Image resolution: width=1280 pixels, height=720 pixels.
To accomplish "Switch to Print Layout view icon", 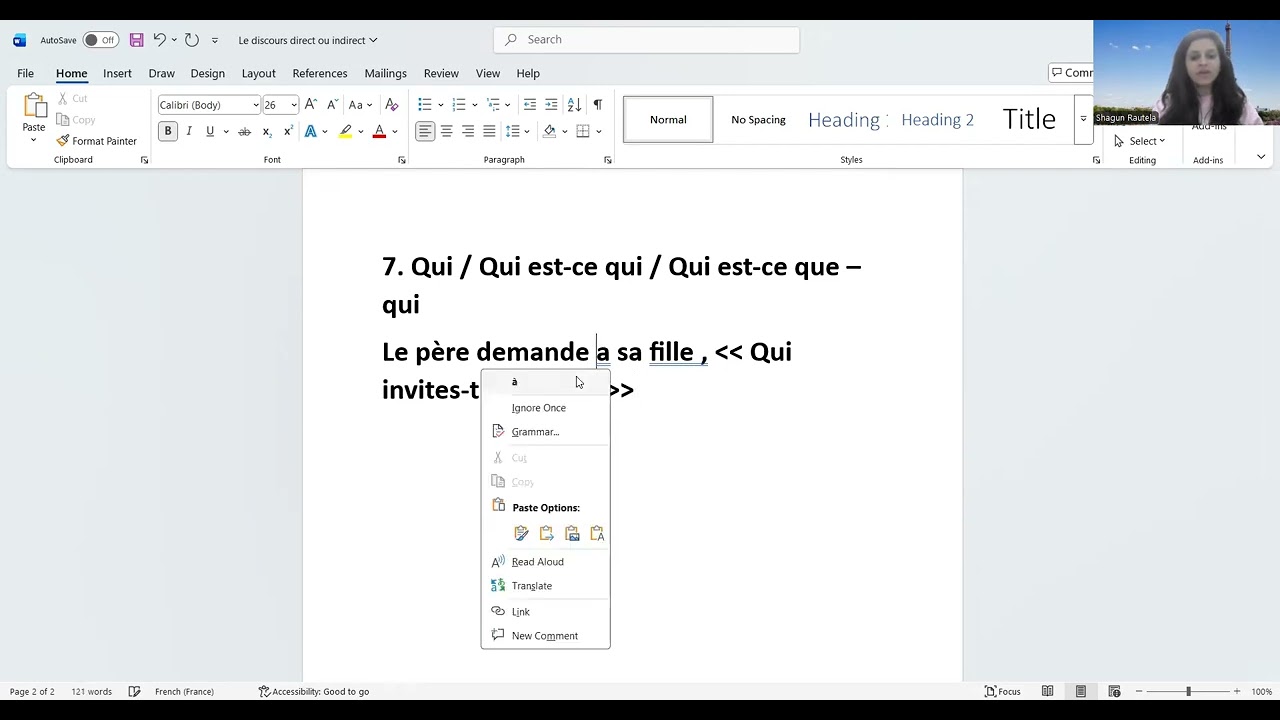I will 1081,691.
